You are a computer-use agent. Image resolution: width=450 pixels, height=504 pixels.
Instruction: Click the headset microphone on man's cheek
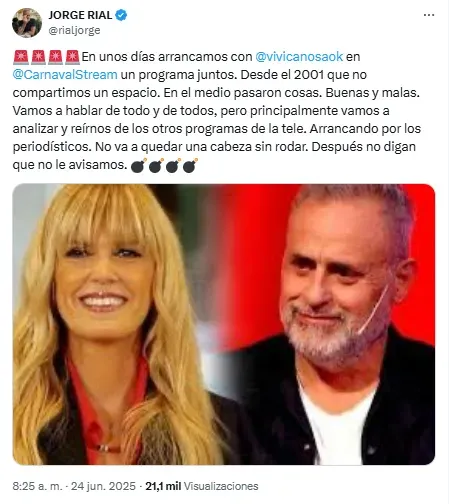point(374,308)
